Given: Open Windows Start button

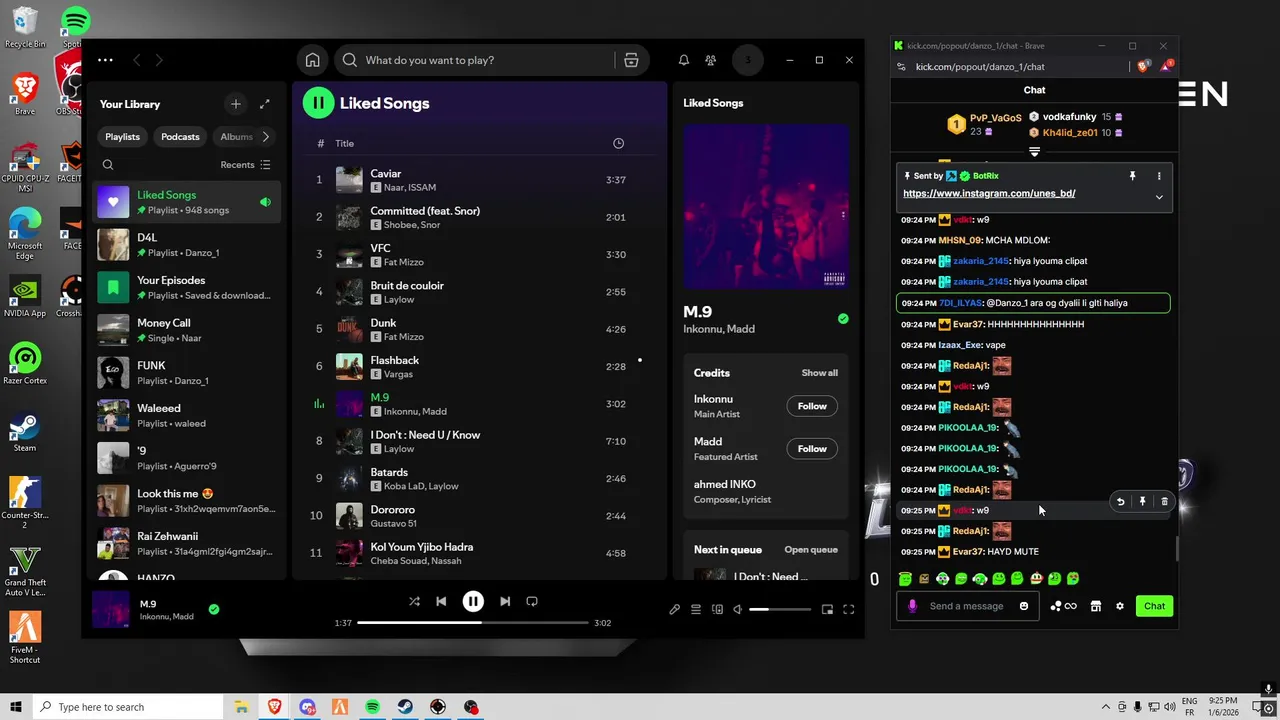Looking at the screenshot, I should coord(16,707).
